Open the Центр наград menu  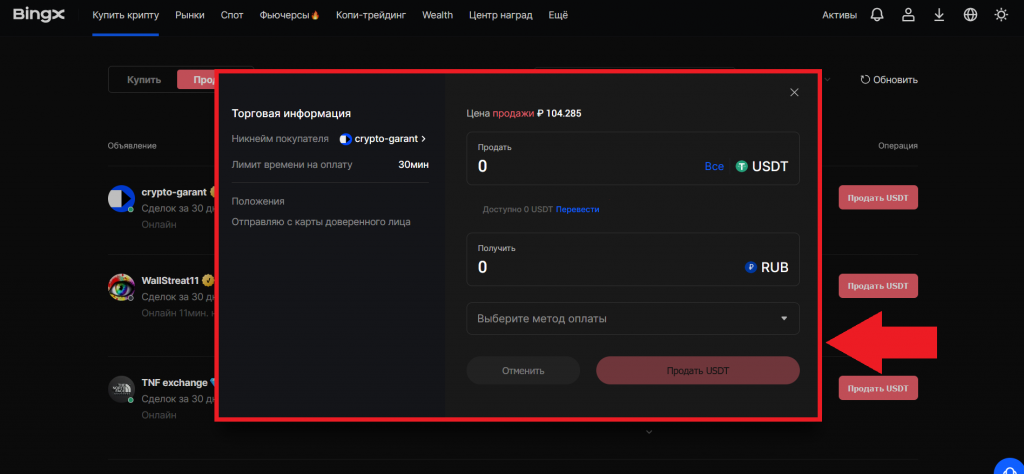point(501,15)
